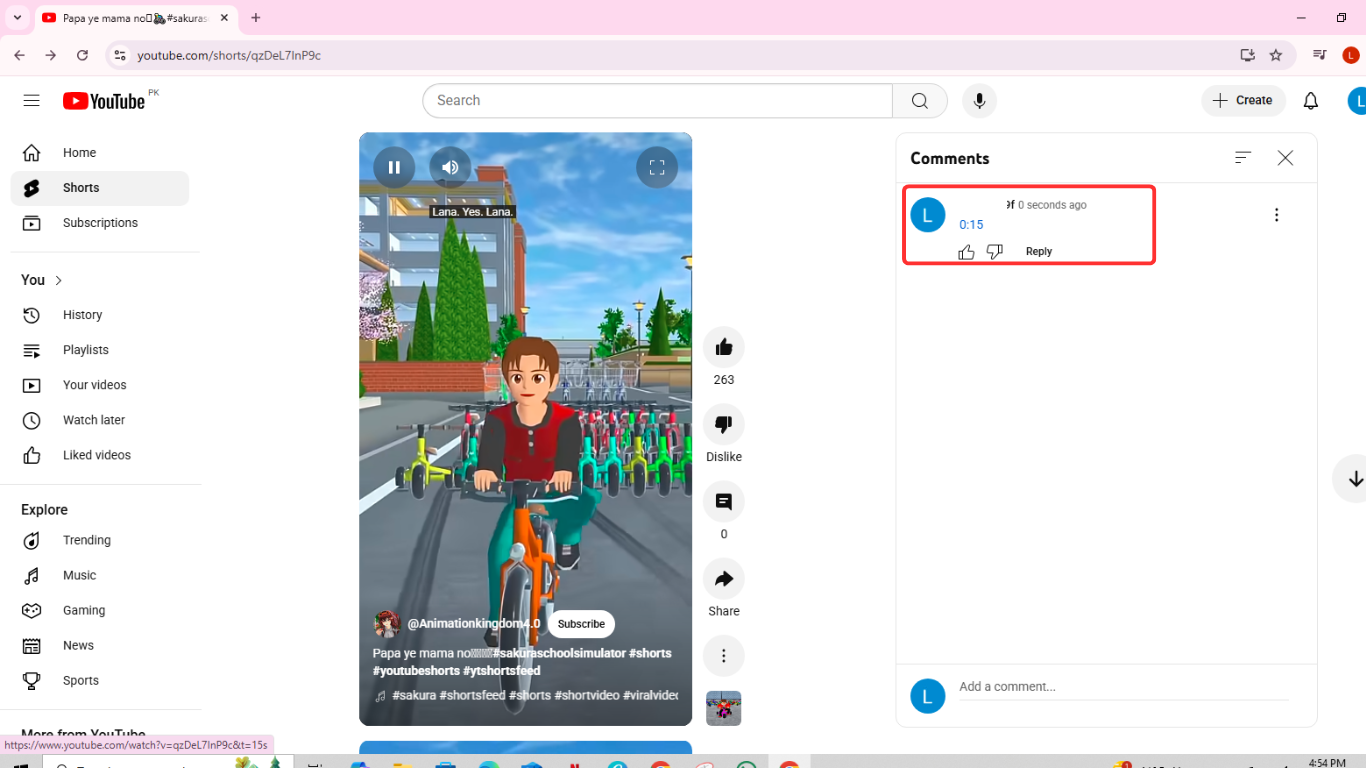Image resolution: width=1366 pixels, height=768 pixels.
Task: Open Sports under Explore
Action: [100, 680]
